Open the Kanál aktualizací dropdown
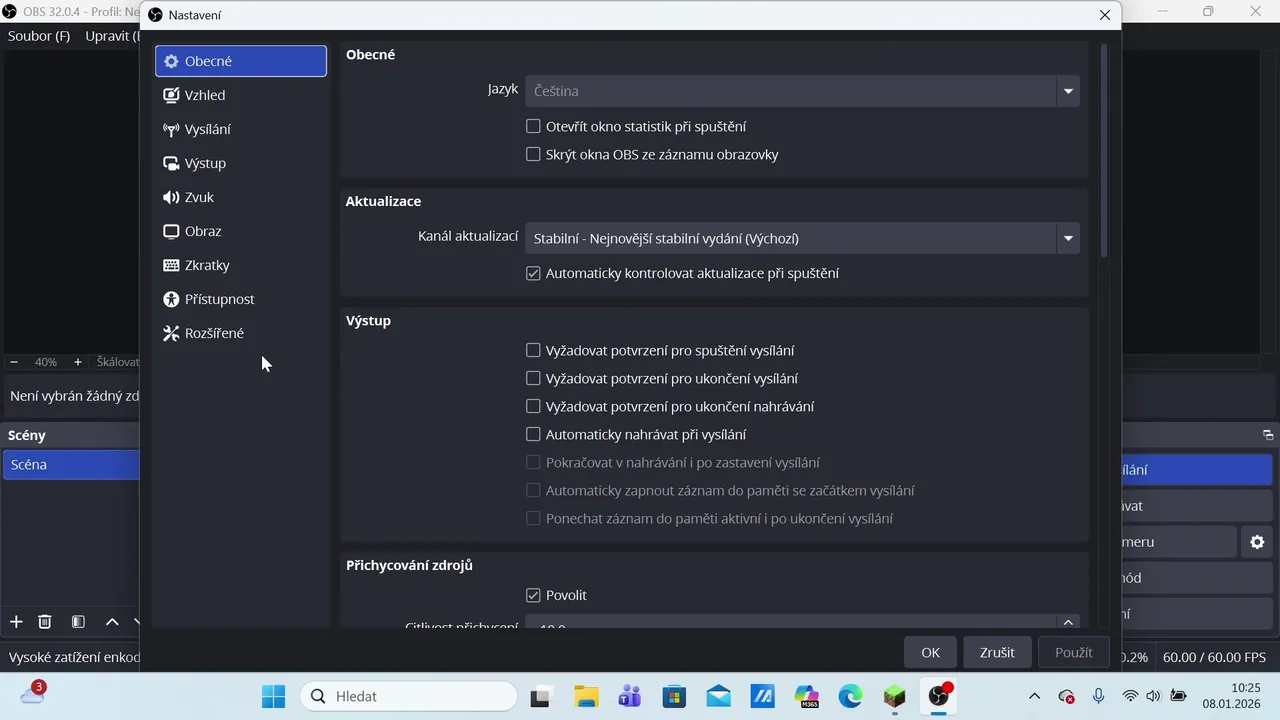The width and height of the screenshot is (1280, 720). point(802,238)
